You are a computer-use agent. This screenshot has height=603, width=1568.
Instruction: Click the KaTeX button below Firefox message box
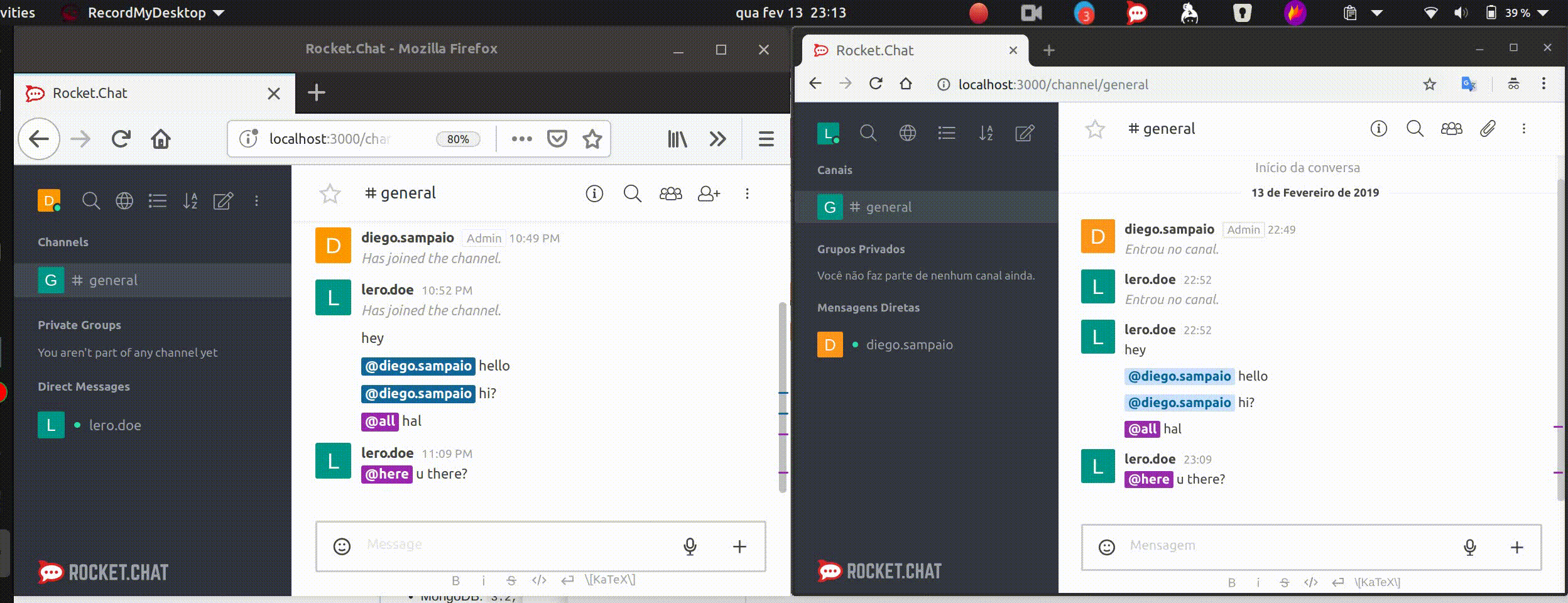pos(610,580)
